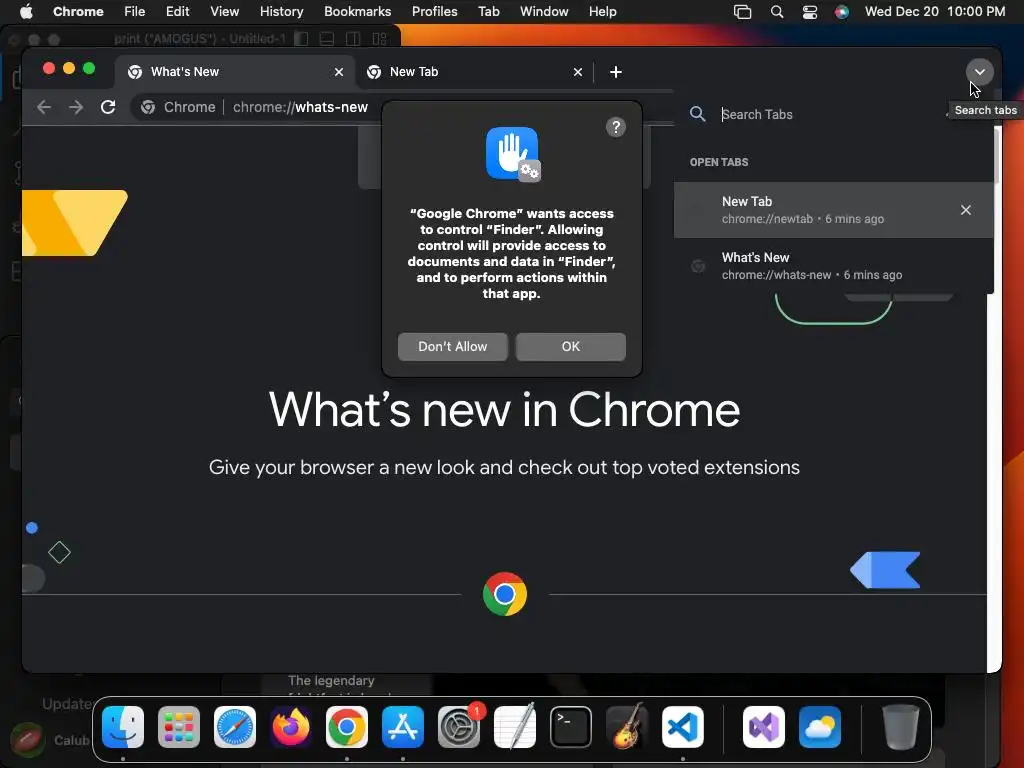Open the Weather app from the Dock
Image resolution: width=1024 pixels, height=768 pixels.
[820, 727]
